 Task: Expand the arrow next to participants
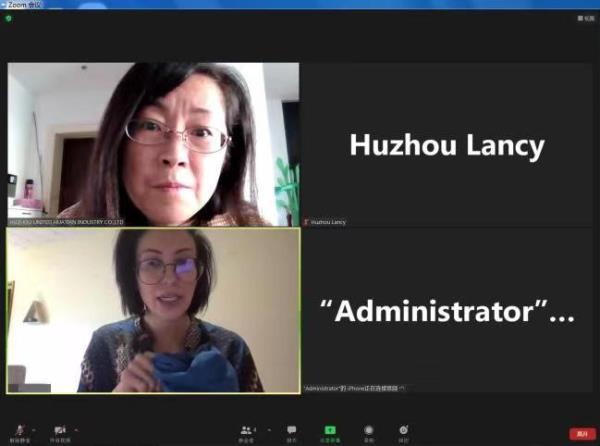click(269, 430)
